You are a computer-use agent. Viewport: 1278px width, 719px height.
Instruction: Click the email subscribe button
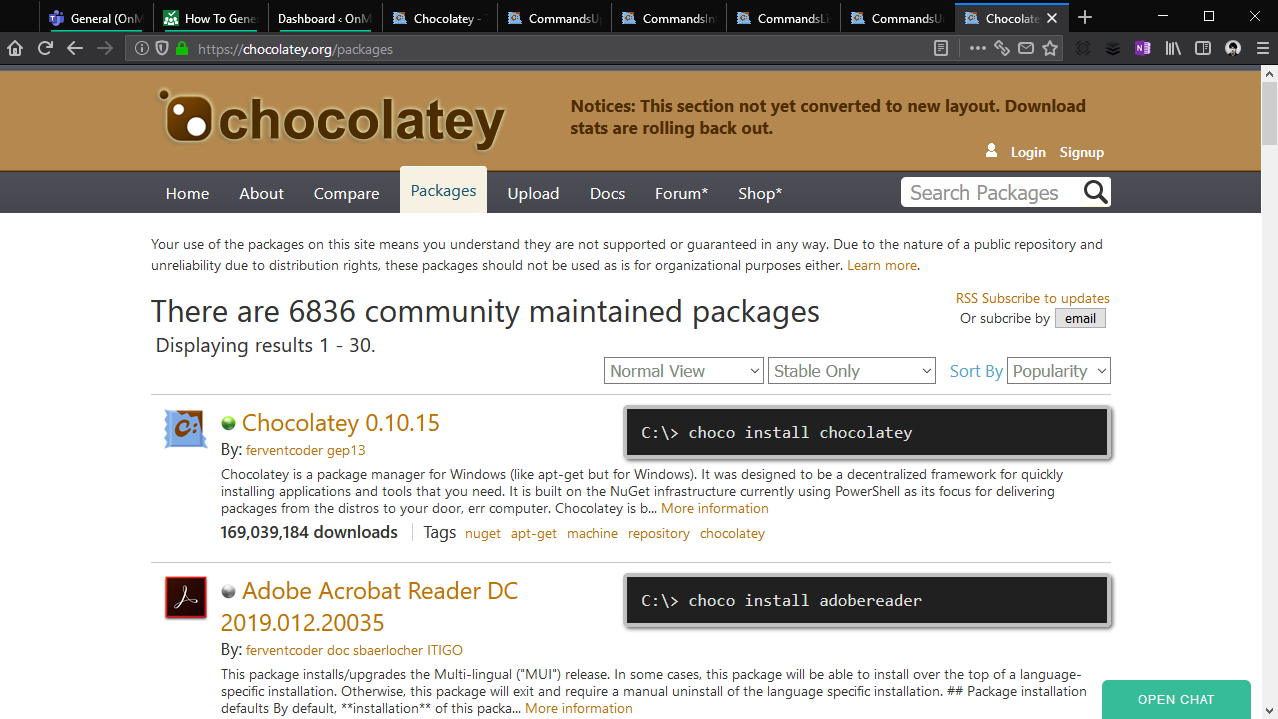(x=1080, y=318)
